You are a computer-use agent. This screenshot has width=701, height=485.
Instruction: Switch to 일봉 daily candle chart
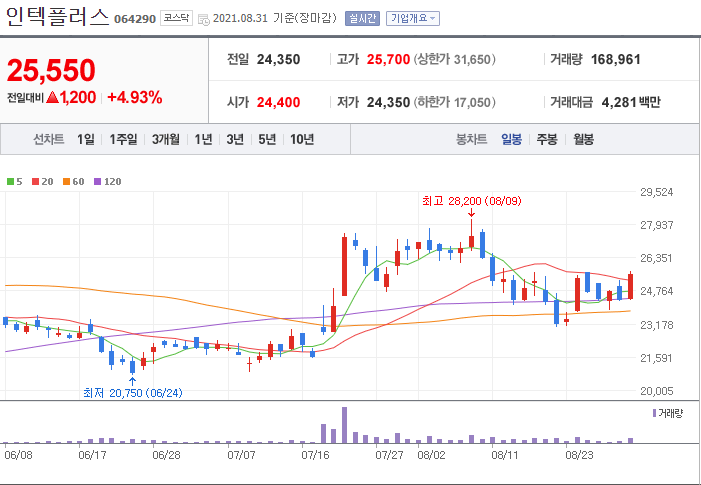point(511,139)
